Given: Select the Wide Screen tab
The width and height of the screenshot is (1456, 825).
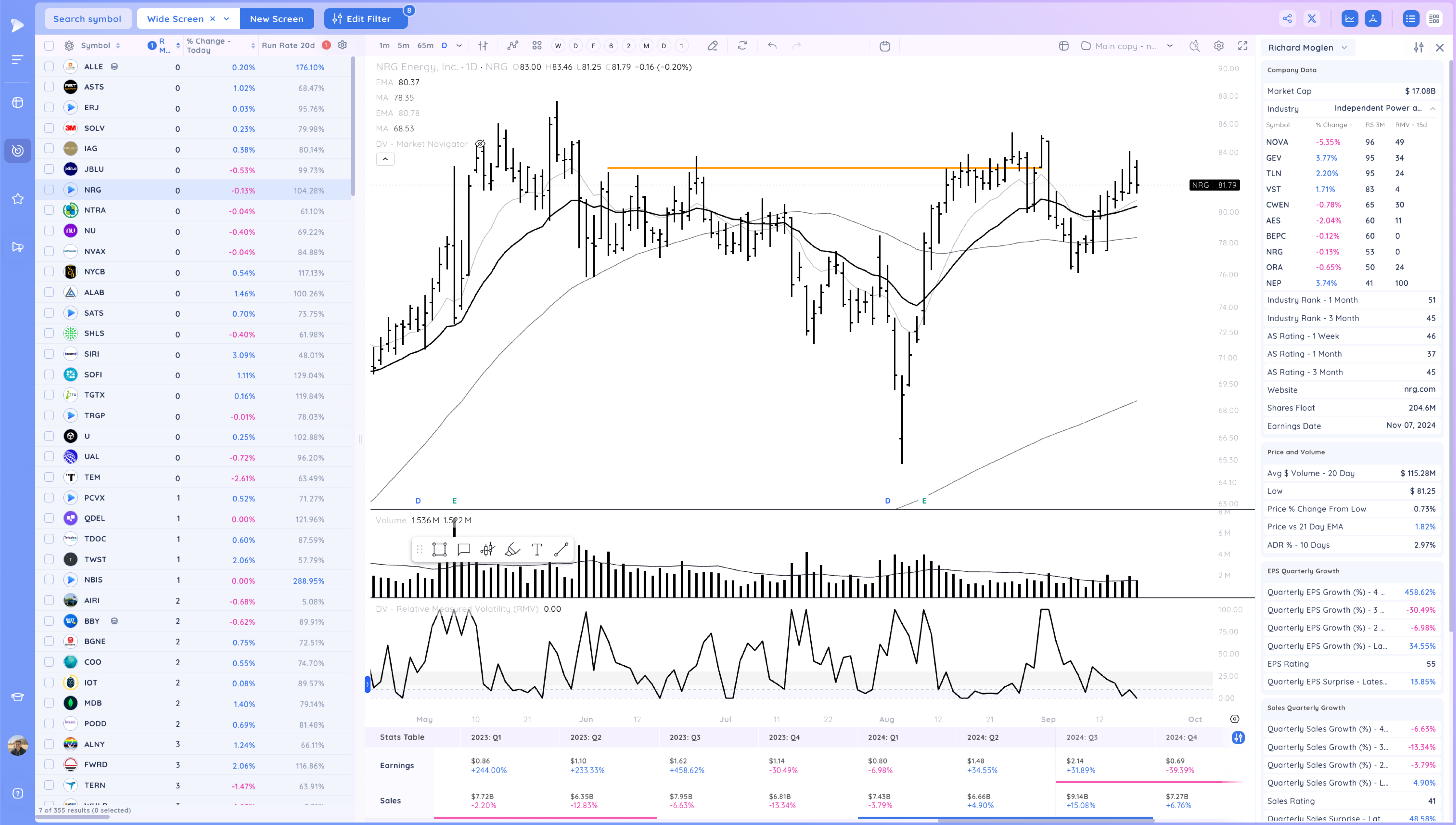Looking at the screenshot, I should click(x=175, y=19).
